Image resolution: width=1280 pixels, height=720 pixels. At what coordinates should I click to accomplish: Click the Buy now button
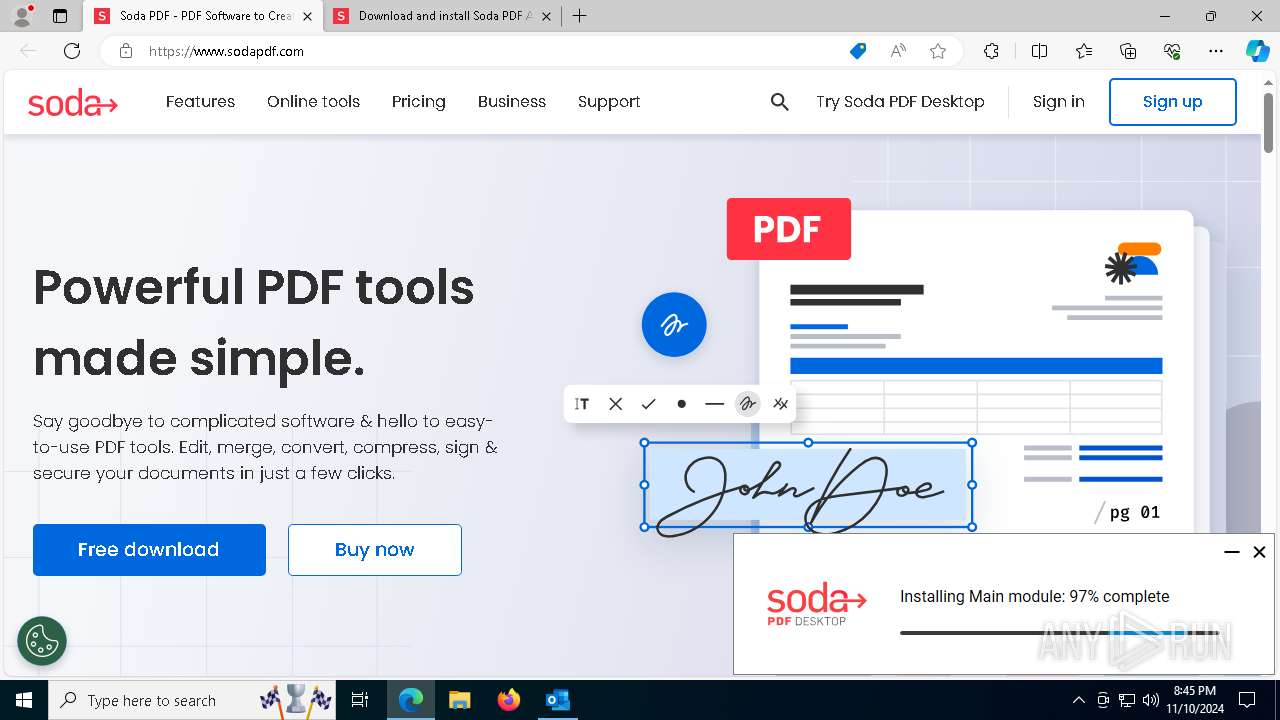[x=375, y=550]
